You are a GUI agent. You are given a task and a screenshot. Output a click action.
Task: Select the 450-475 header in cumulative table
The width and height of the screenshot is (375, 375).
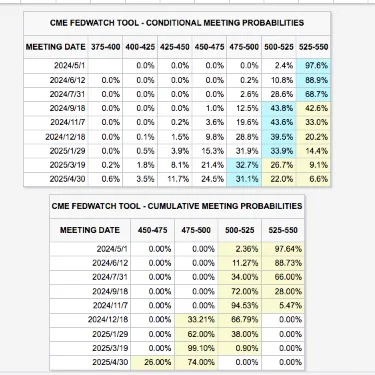click(152, 230)
